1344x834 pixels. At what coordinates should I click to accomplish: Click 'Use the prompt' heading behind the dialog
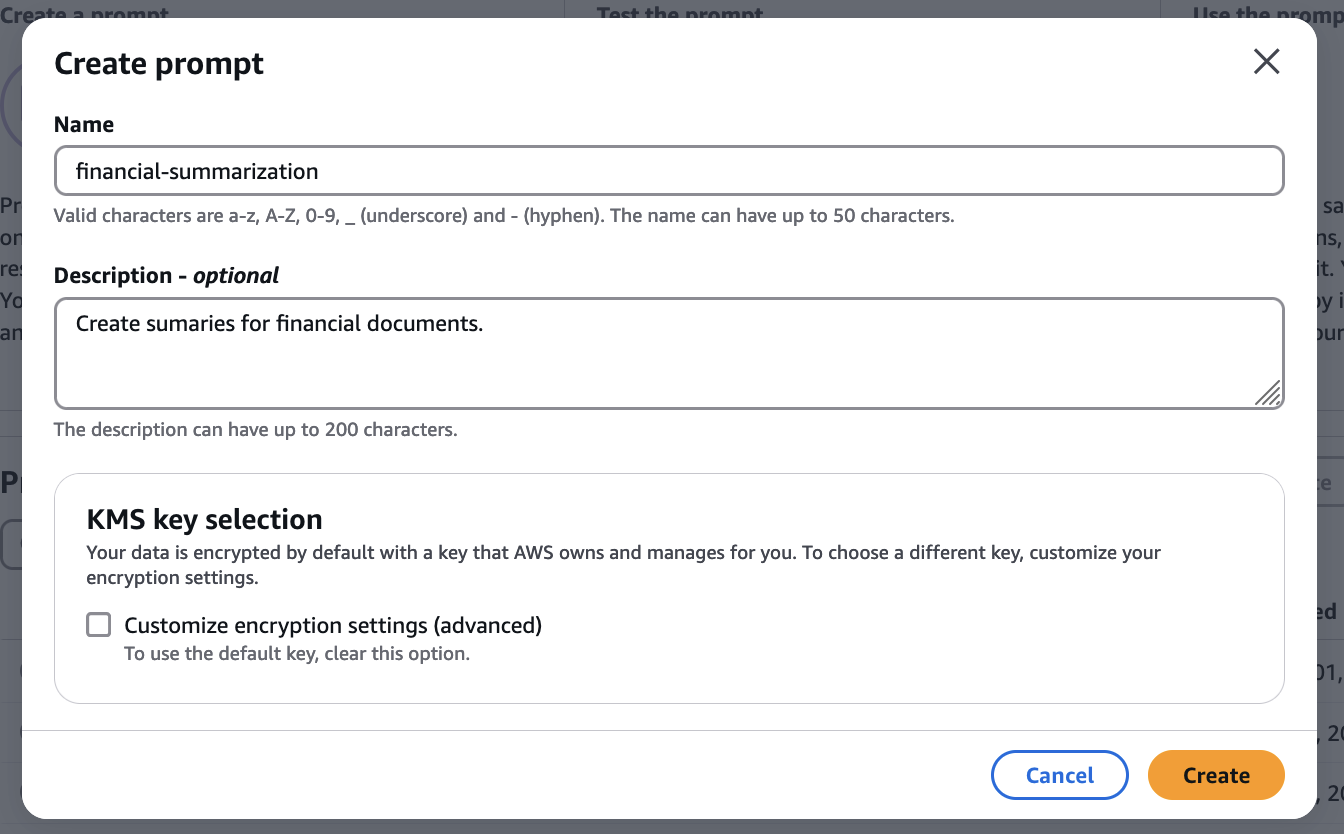[x=1266, y=13]
